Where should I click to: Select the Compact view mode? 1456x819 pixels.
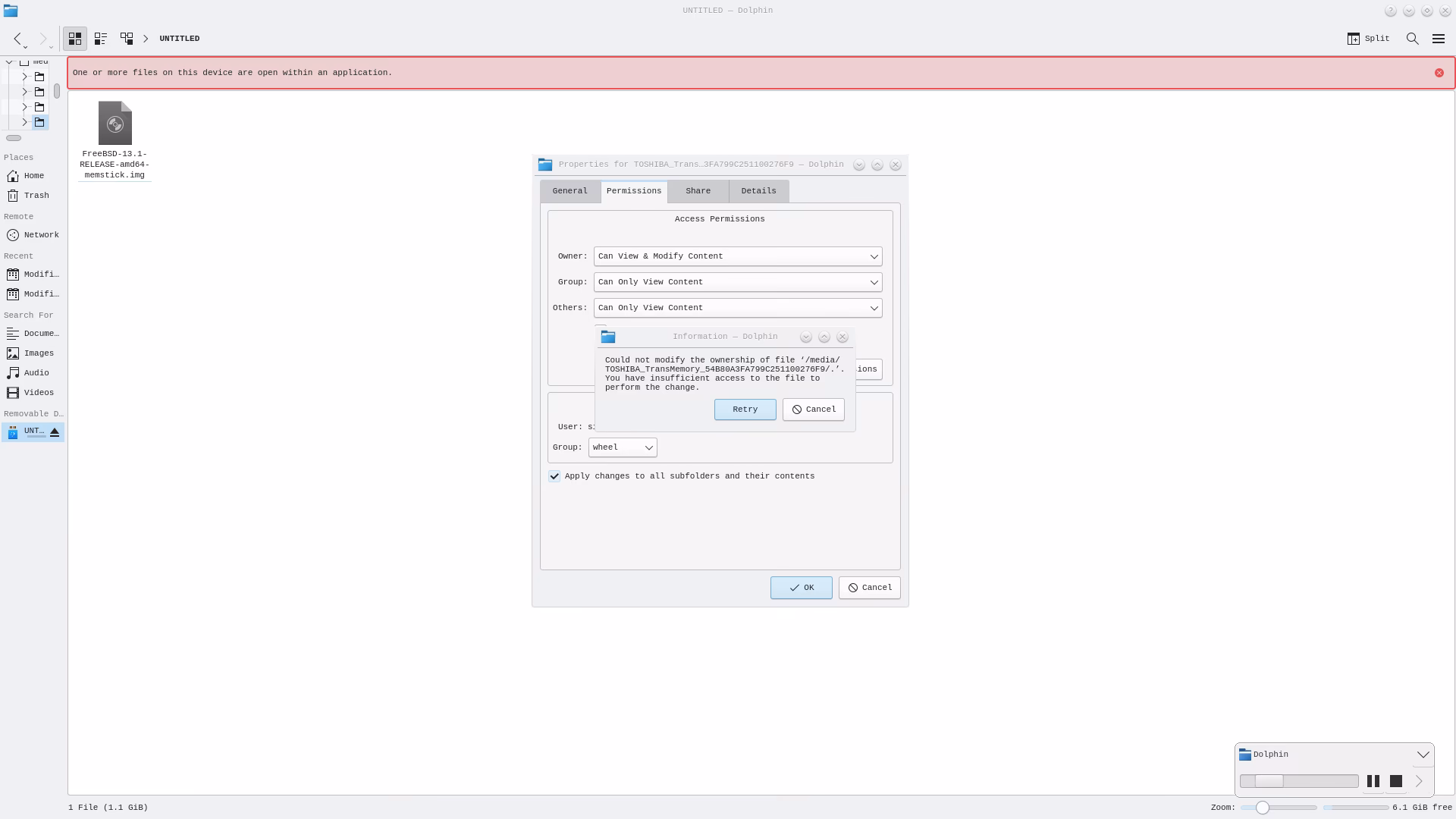[101, 39]
